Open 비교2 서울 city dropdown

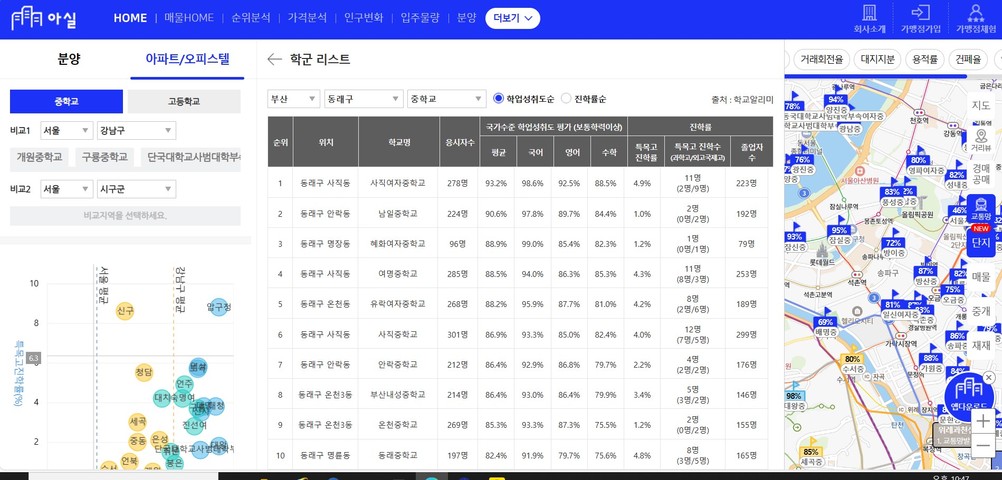pyautogui.click(x=66, y=189)
